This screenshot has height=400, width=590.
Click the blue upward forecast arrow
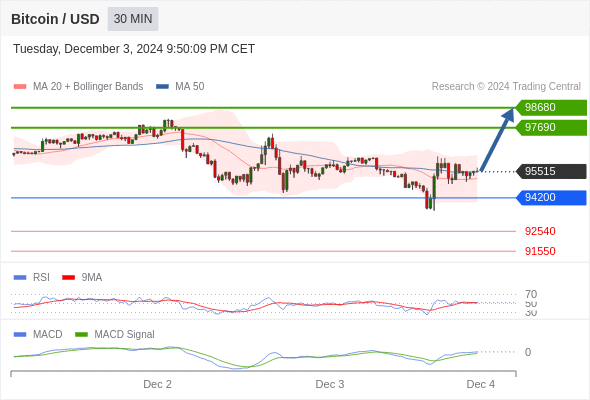pyautogui.click(x=497, y=140)
